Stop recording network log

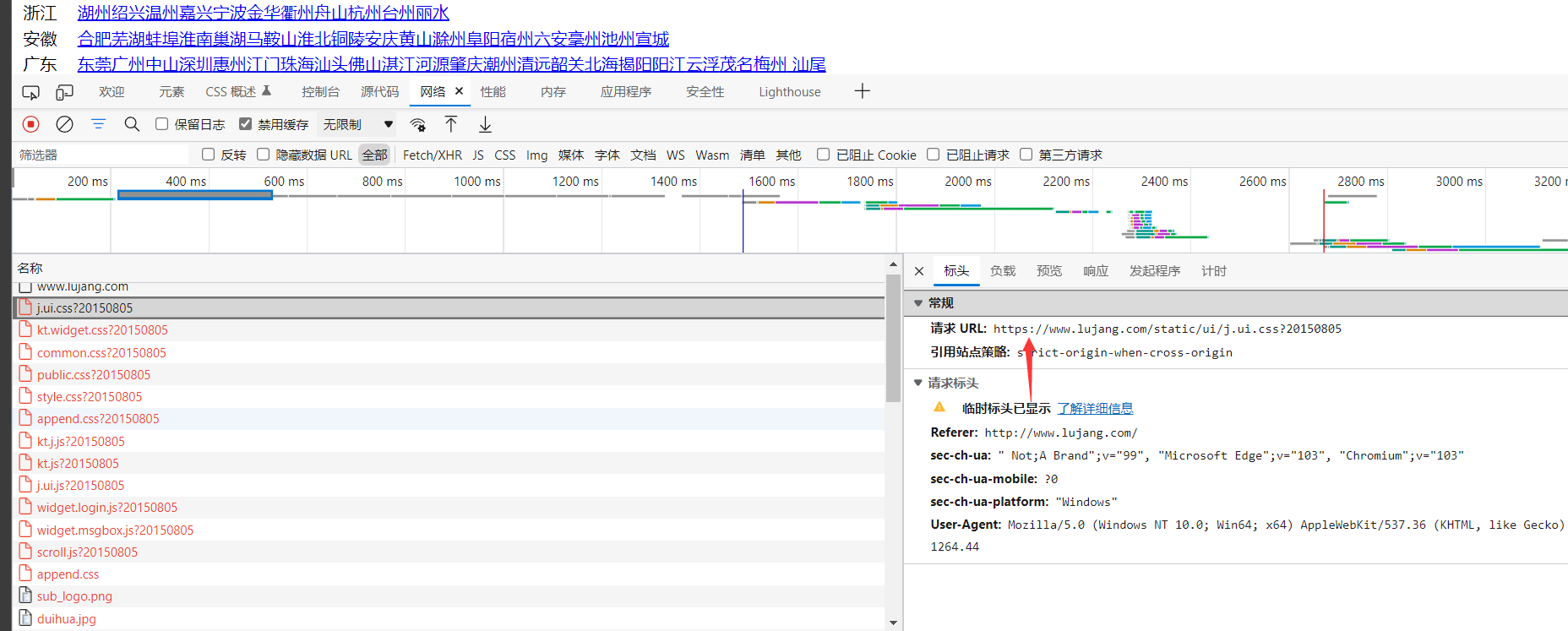(31, 124)
